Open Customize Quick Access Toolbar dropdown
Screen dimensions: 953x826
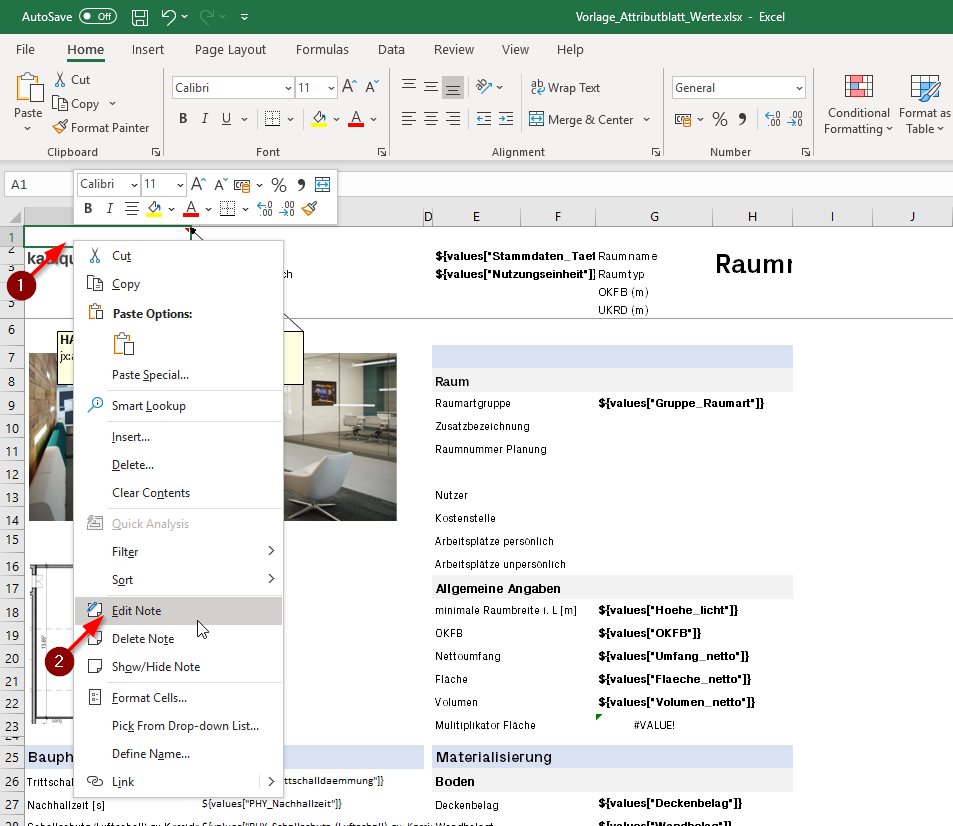pos(244,17)
